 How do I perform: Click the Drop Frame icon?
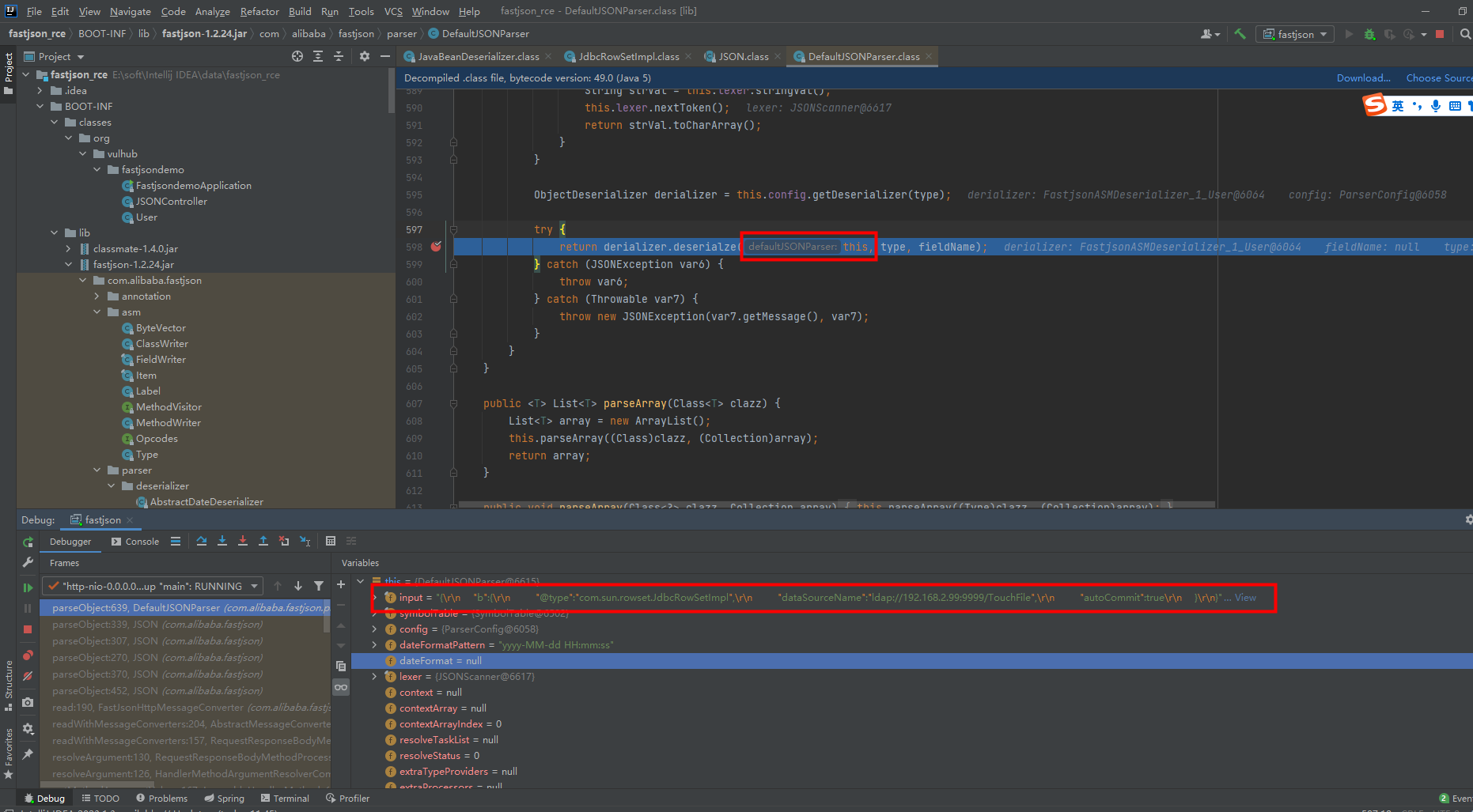284,541
